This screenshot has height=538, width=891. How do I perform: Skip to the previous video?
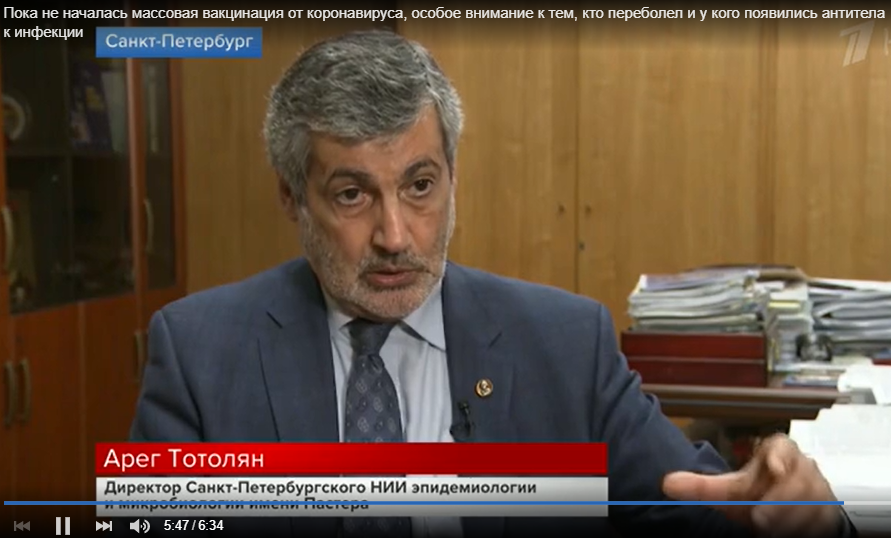pyautogui.click(x=22, y=526)
